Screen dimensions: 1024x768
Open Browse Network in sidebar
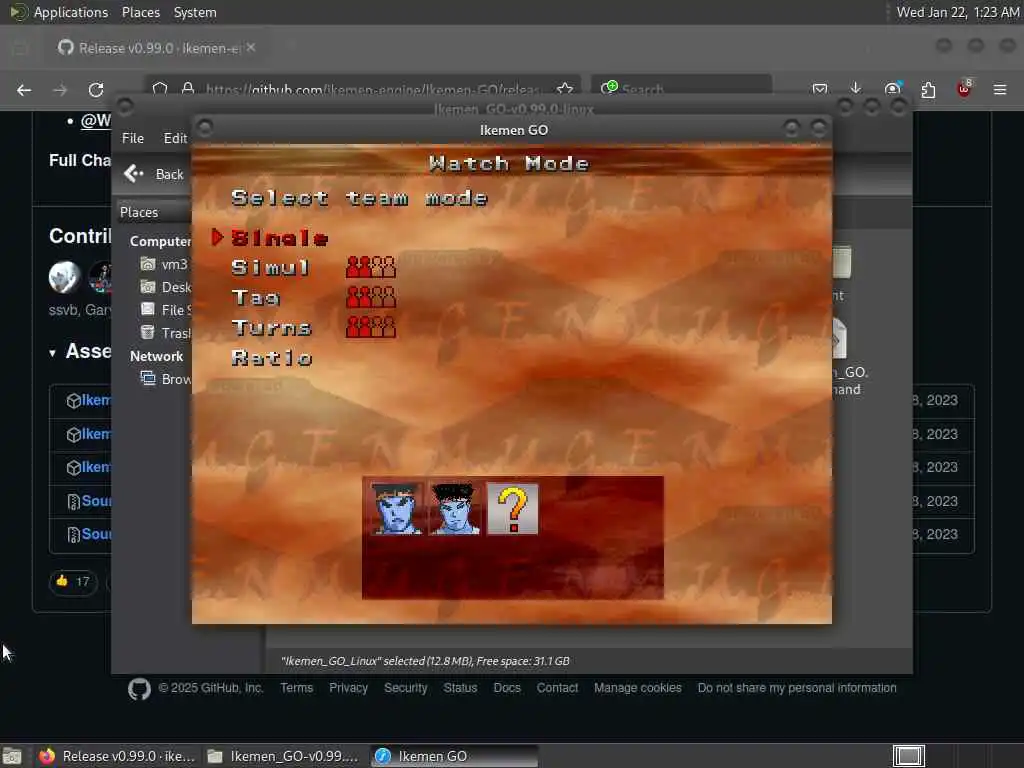tap(165, 379)
